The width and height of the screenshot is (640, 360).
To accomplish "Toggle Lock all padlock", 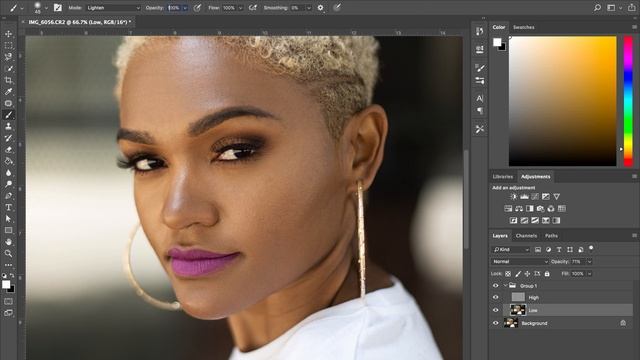I will click(x=547, y=274).
